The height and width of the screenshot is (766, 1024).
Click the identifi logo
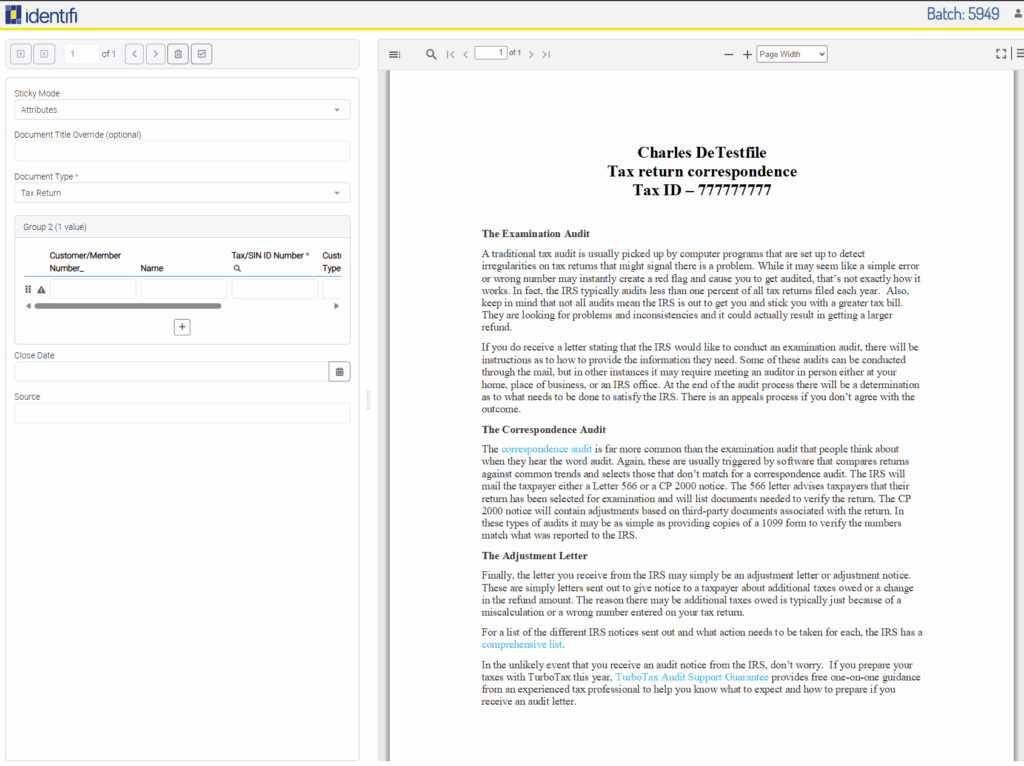coord(41,14)
